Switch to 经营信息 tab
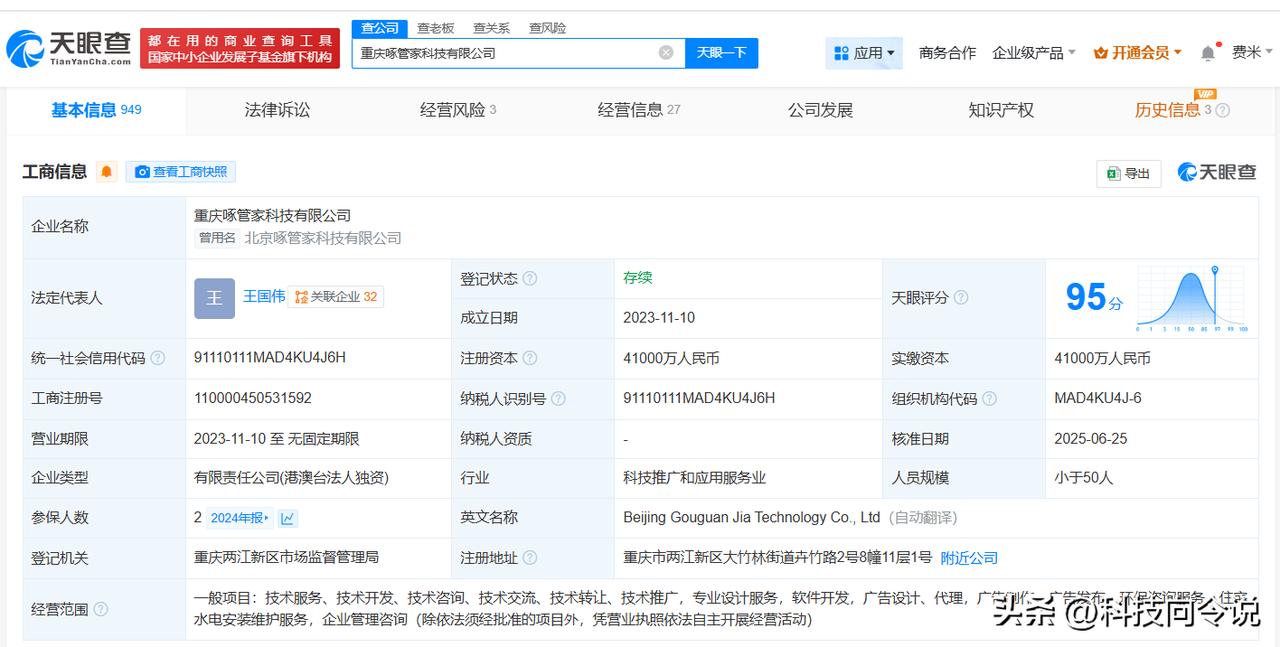This screenshot has height=647, width=1280. point(639,110)
